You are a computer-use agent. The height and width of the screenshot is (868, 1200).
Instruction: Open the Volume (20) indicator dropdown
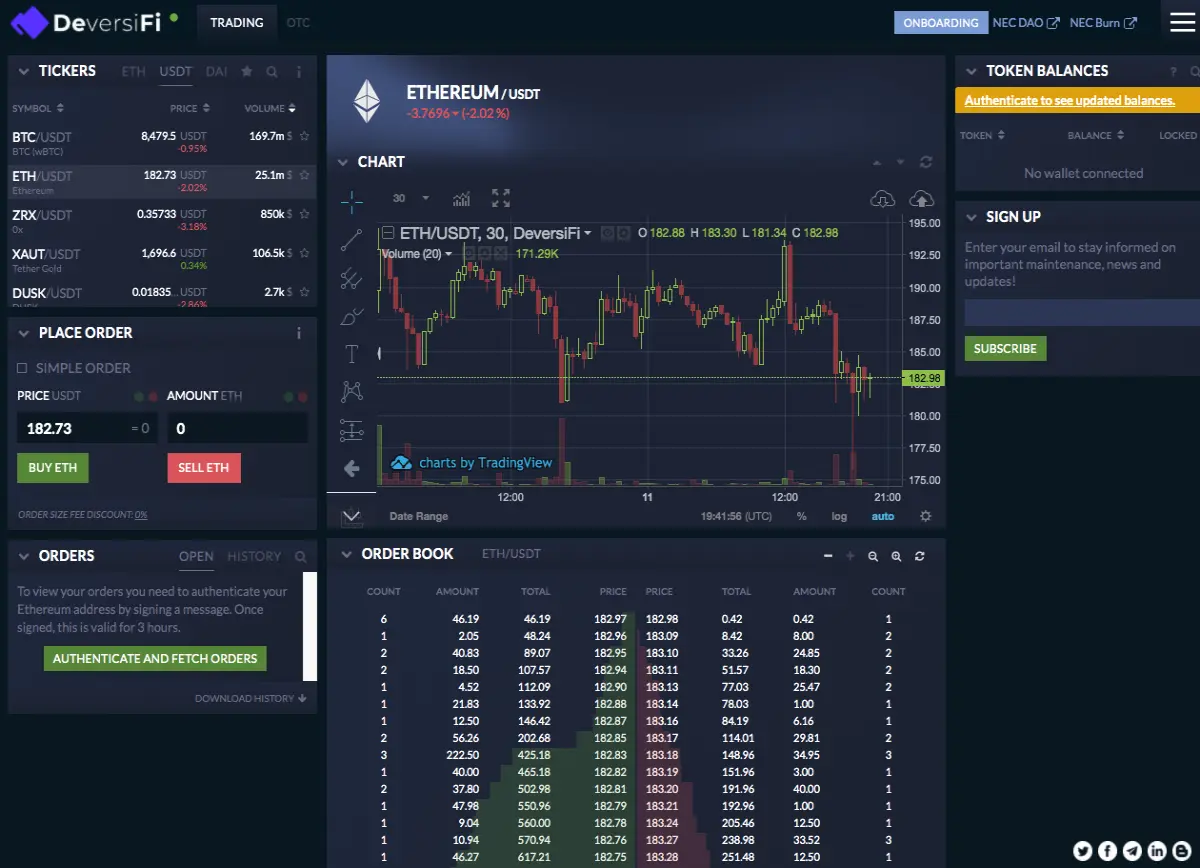pos(448,254)
